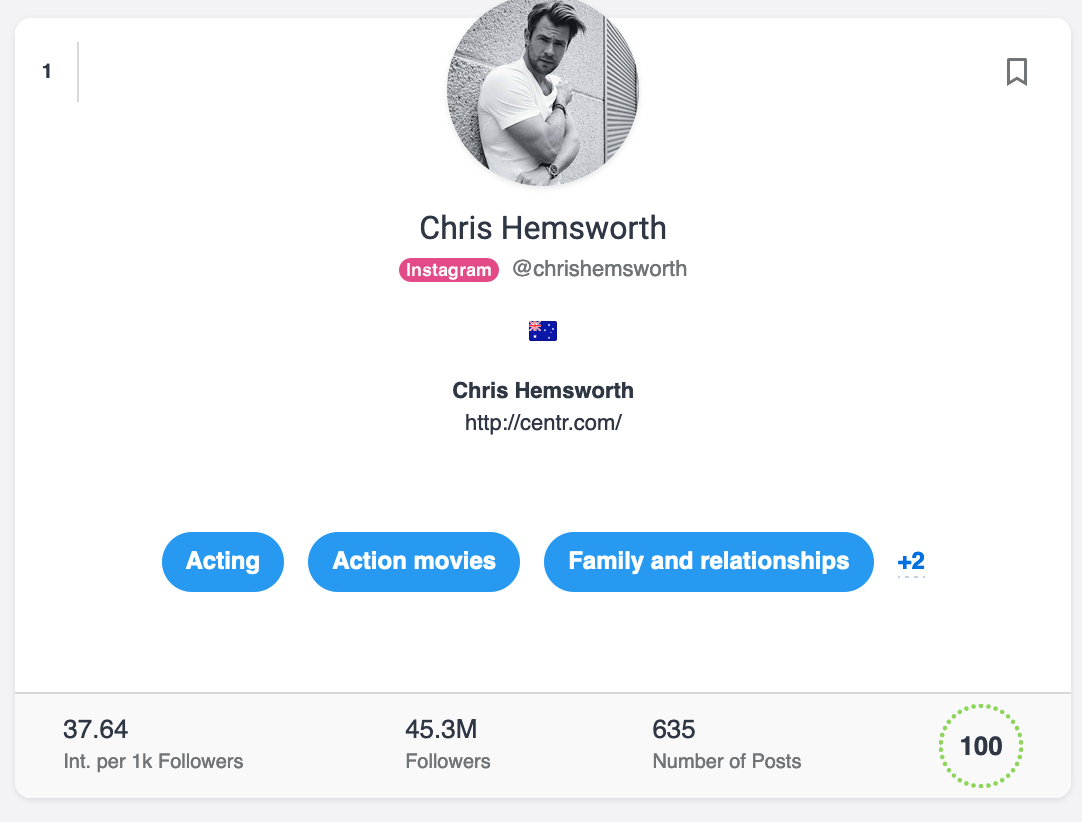Image resolution: width=1082 pixels, height=822 pixels.
Task: Open the large Chris Hemsworth name heading
Action: [x=542, y=228]
